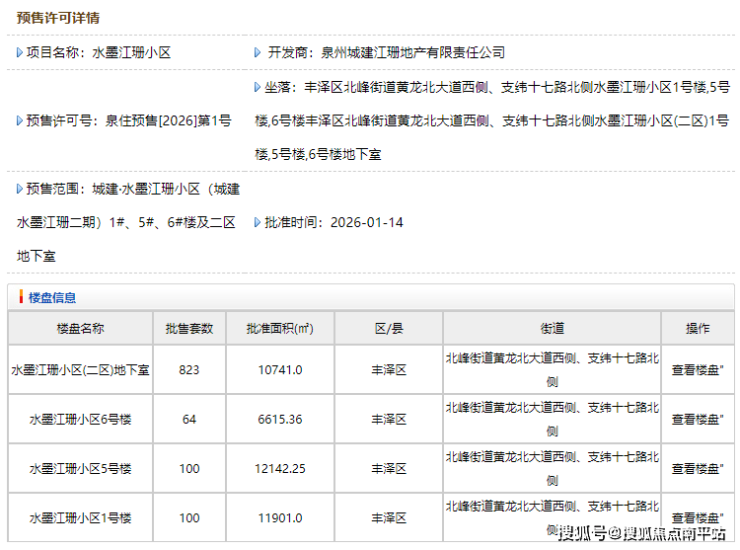This screenshot has height=550, width=740.
Task: Click the 操作 column header
Action: click(697, 328)
